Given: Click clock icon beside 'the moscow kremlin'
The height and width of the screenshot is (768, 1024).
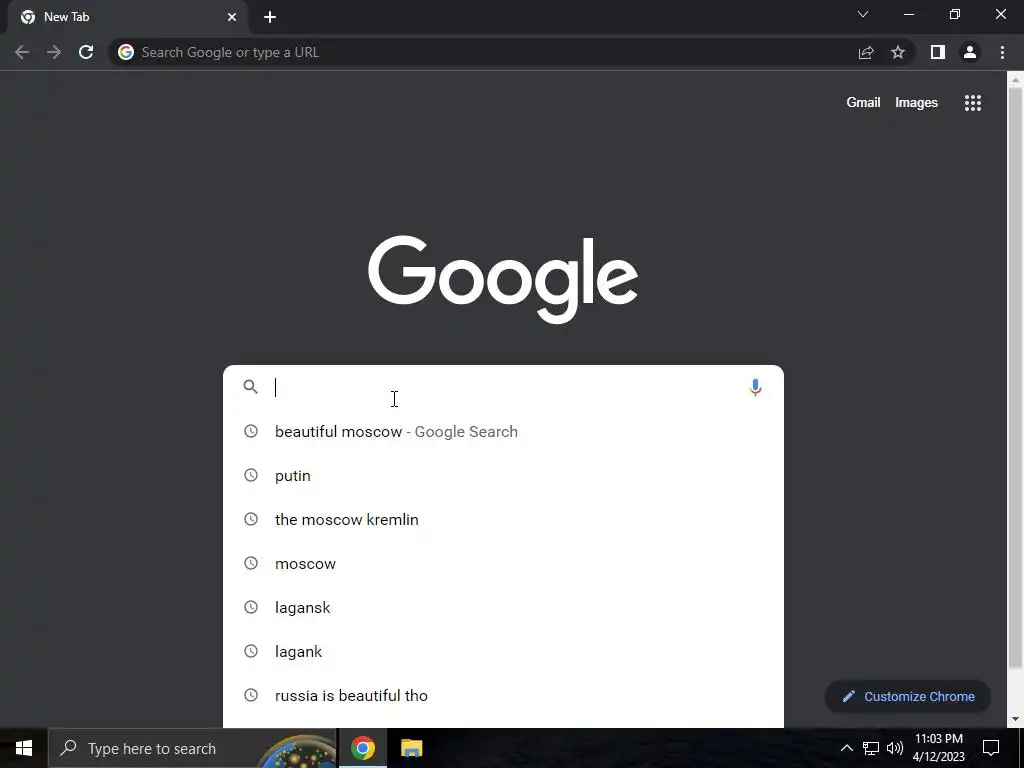Looking at the screenshot, I should pos(251,519).
